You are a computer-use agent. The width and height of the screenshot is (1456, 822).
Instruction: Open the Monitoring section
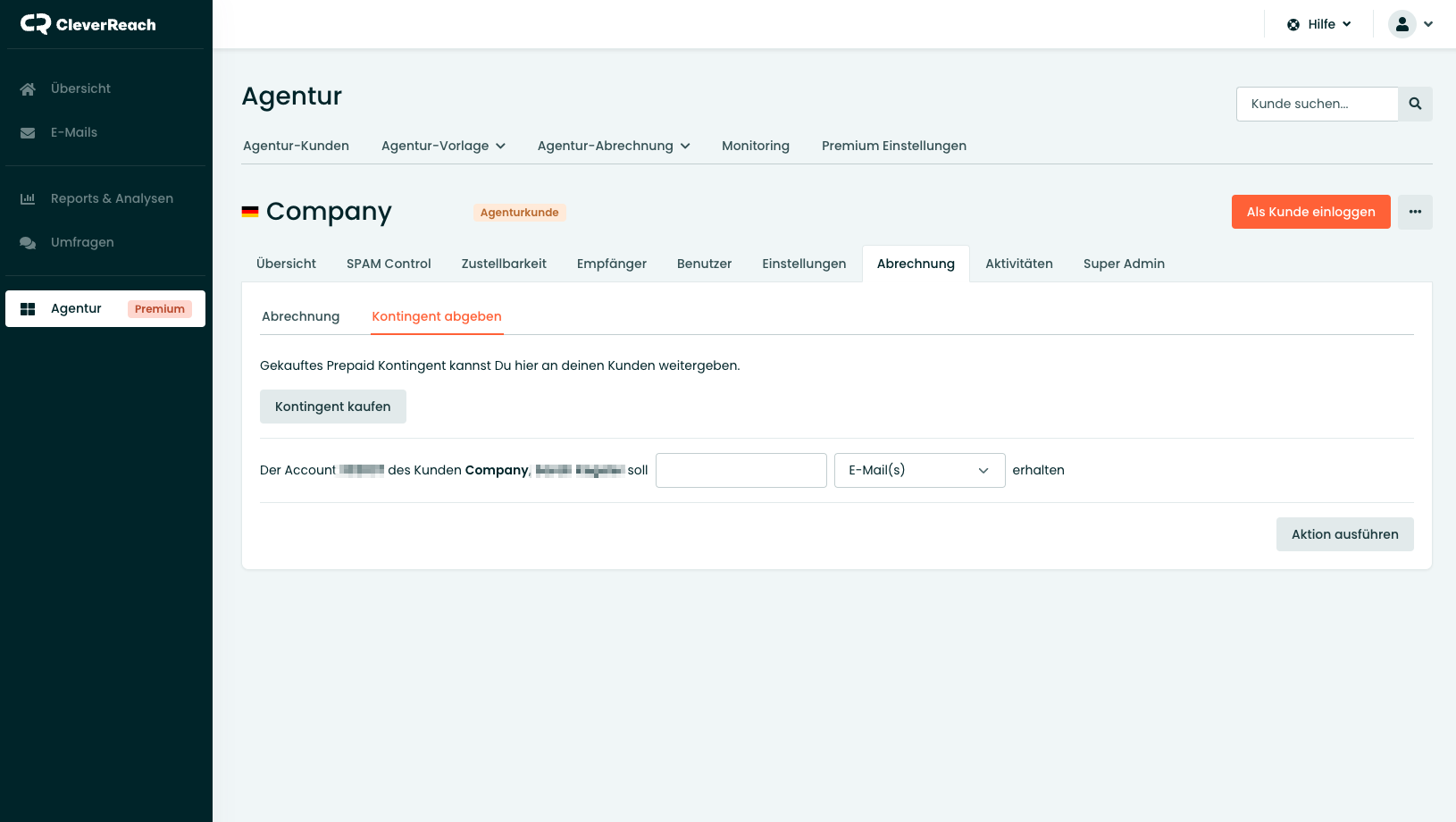tap(756, 146)
